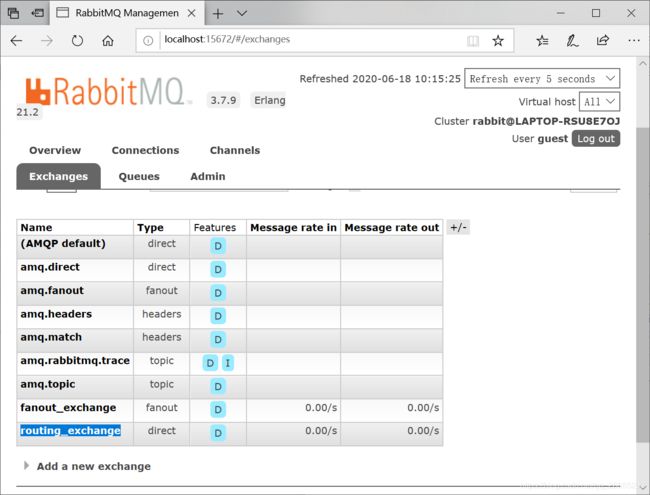Open the fanout_exchange link
This screenshot has height=495, width=650.
(68, 408)
